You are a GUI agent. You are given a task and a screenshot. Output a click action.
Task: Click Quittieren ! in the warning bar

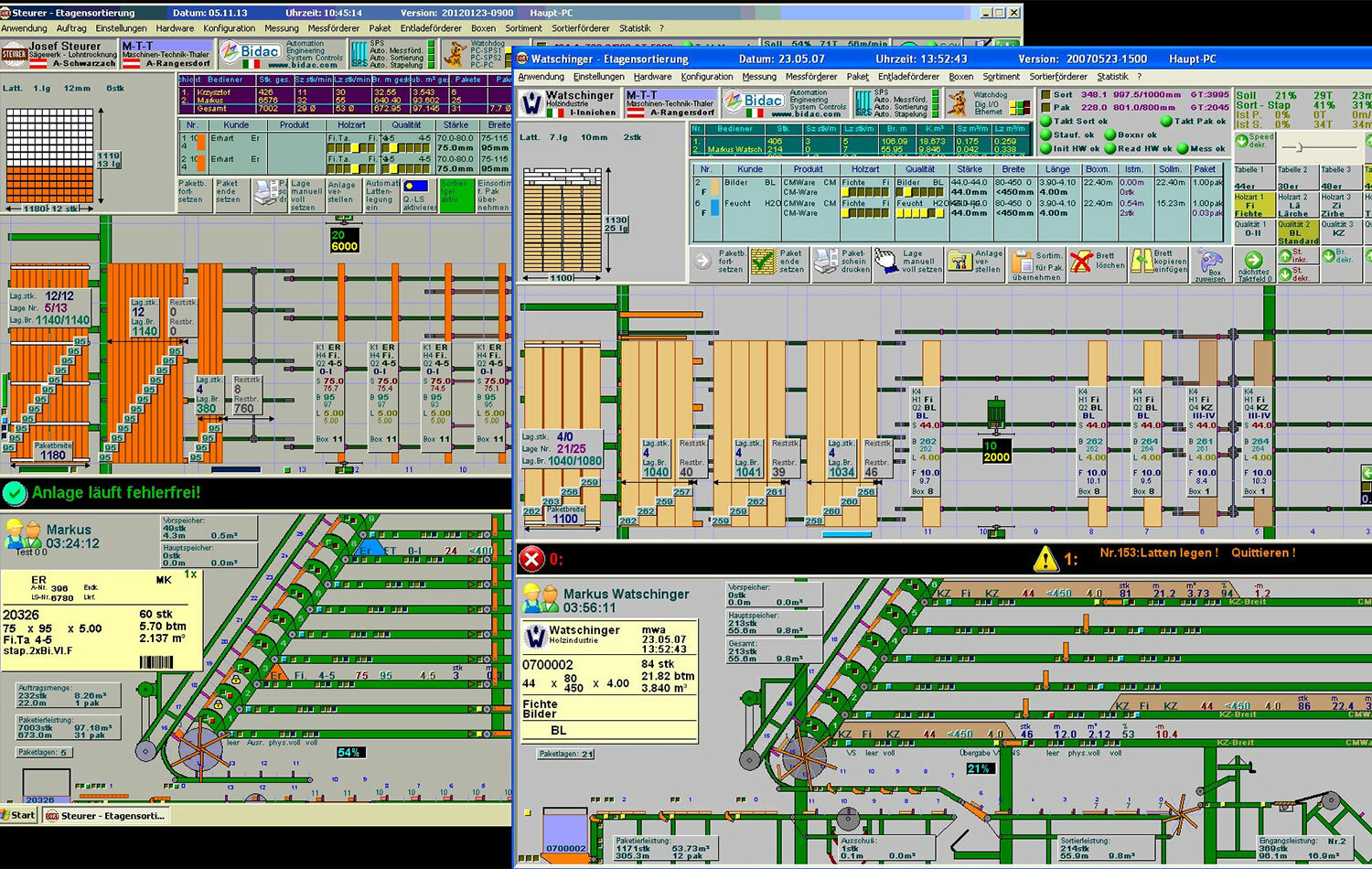click(1263, 553)
